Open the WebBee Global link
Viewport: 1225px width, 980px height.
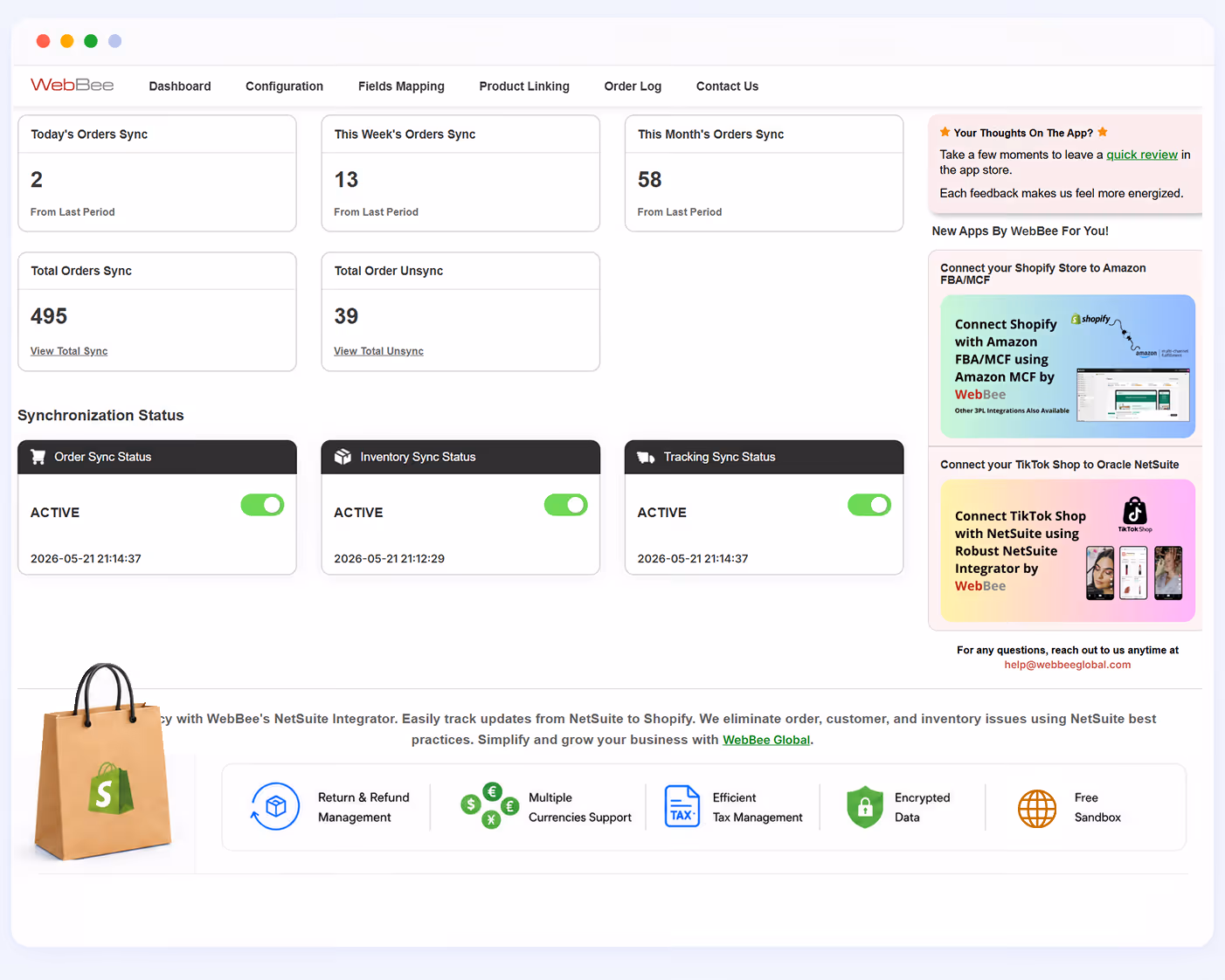(766, 740)
